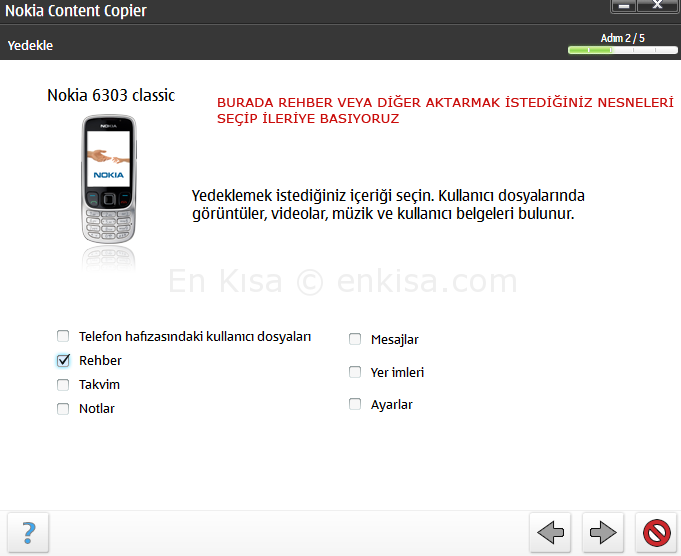
Task: Click the Mesajlar label text
Action: point(395,340)
